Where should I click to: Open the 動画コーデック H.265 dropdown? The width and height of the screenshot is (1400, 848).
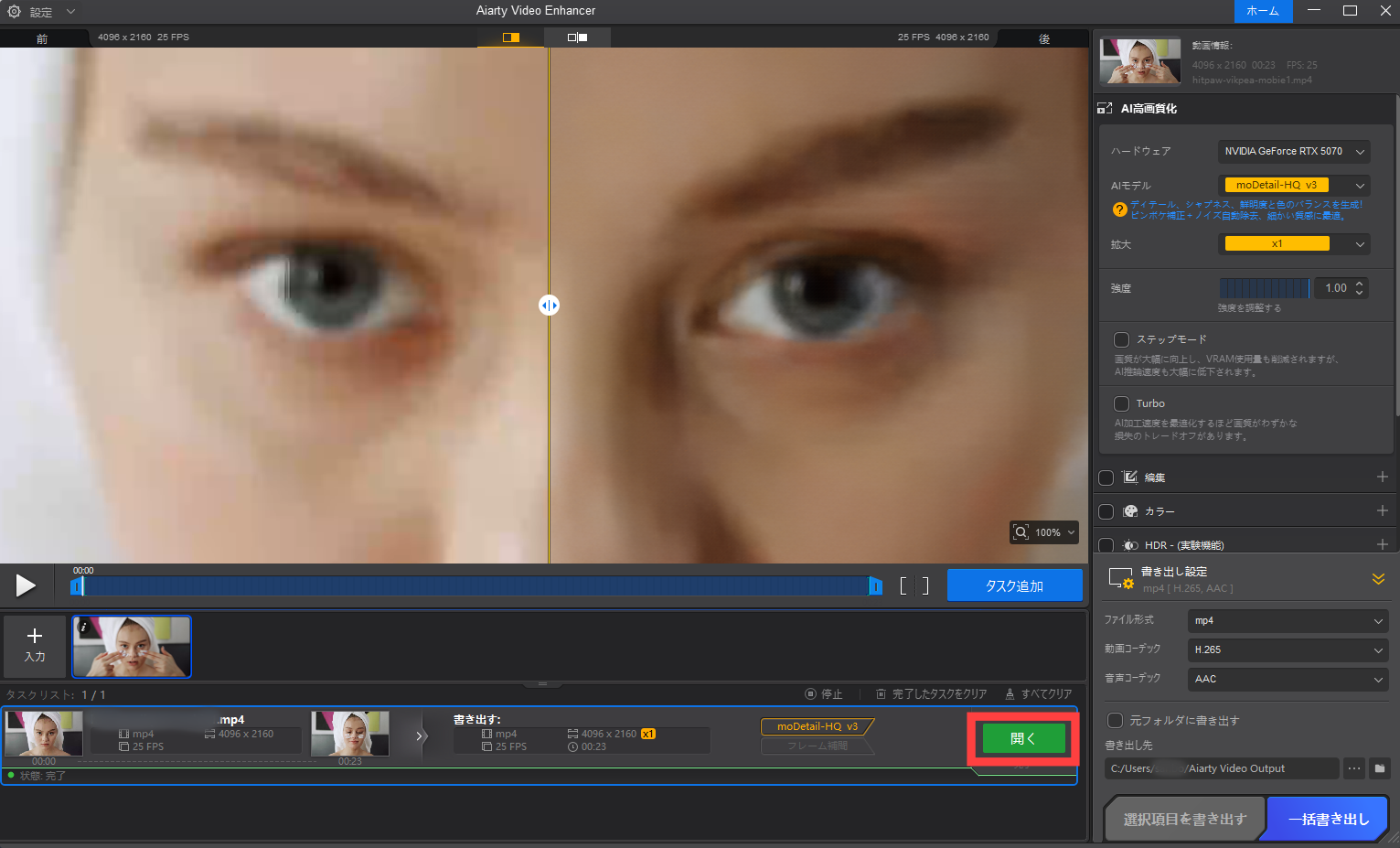pos(1288,649)
